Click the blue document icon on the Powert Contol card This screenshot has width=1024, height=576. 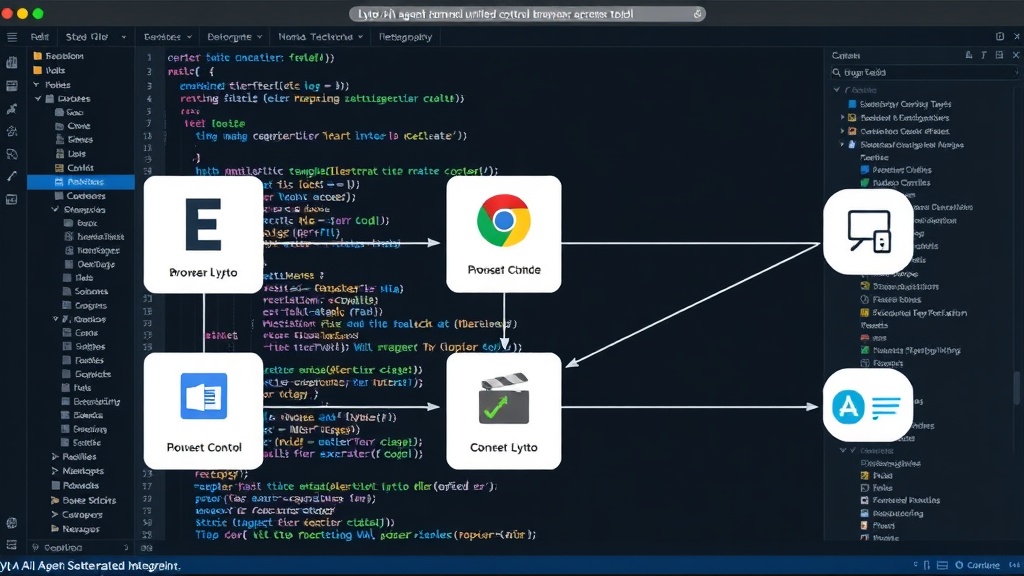[x=204, y=396]
